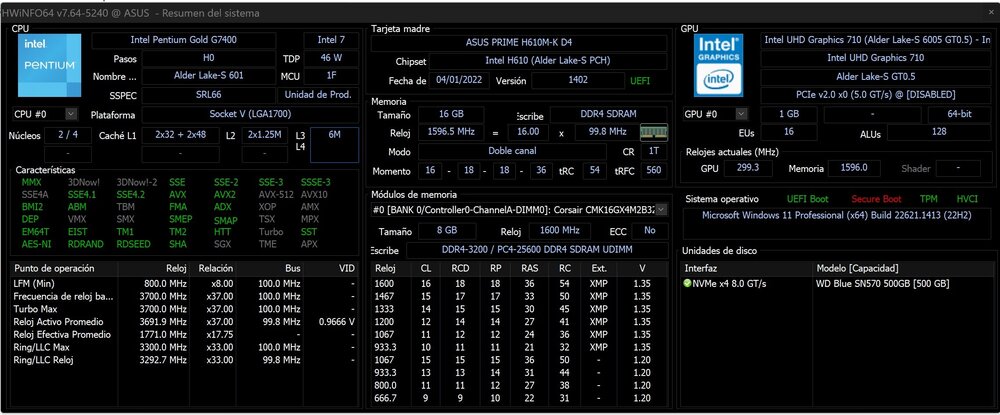Click the Windows 11 Professional OS field
The width and height of the screenshot is (1000, 415).
coord(836,215)
